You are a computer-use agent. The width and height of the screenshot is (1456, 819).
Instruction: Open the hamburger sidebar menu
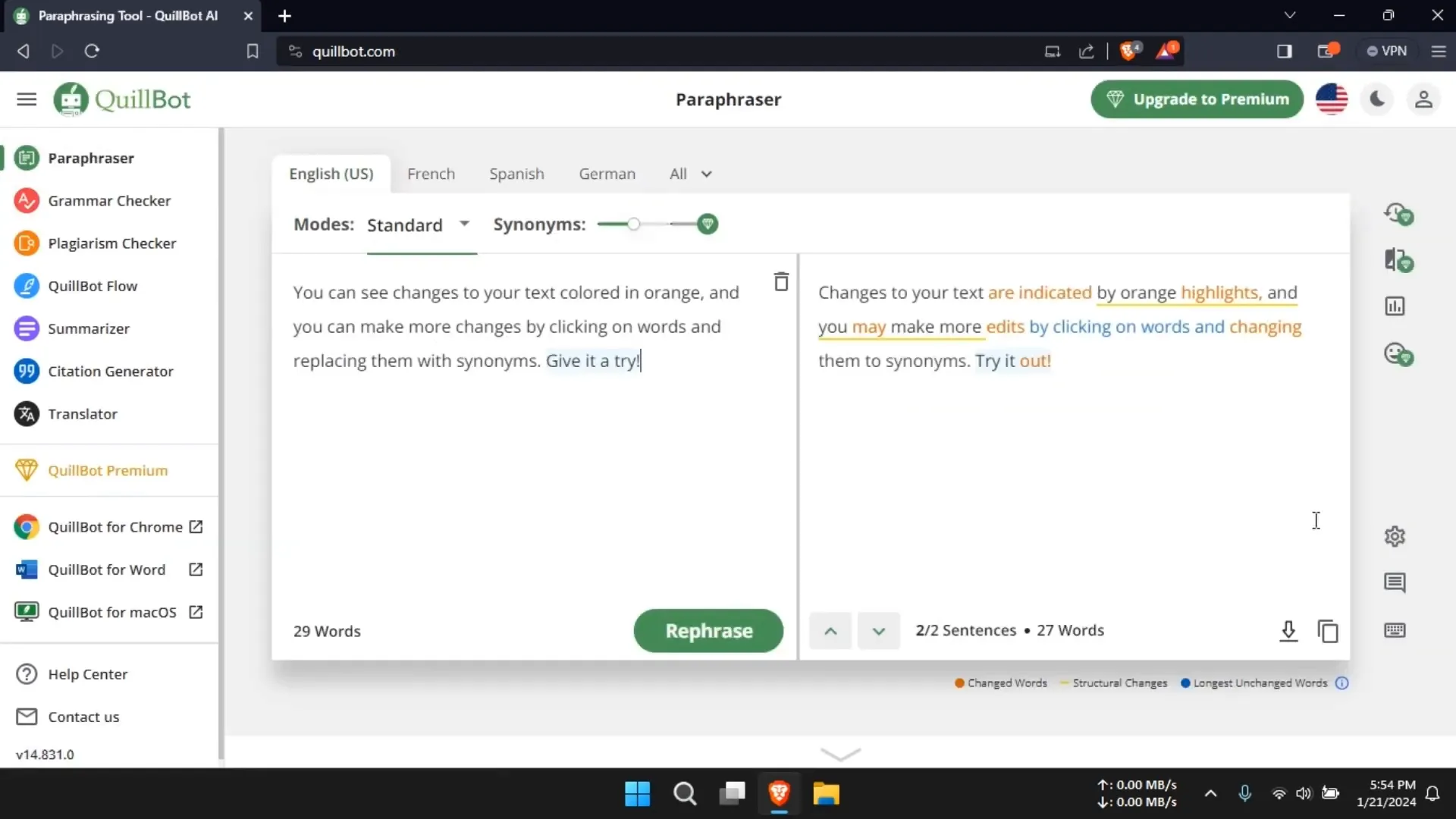click(x=27, y=99)
